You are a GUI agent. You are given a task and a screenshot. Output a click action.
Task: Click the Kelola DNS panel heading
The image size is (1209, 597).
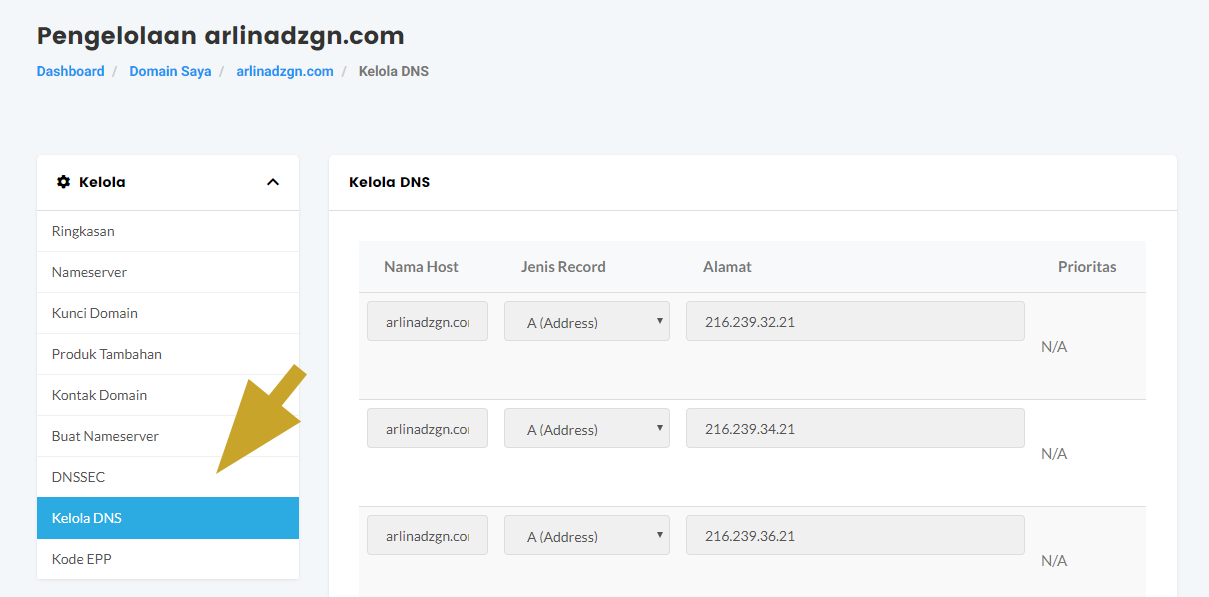pos(389,182)
